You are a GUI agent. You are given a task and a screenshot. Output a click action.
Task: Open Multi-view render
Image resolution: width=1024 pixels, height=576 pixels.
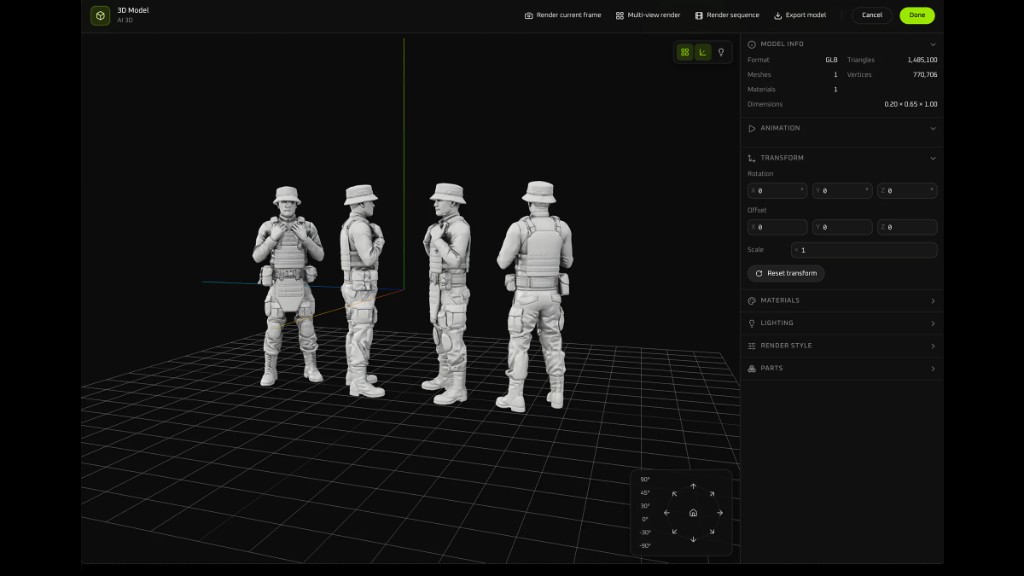(x=648, y=15)
